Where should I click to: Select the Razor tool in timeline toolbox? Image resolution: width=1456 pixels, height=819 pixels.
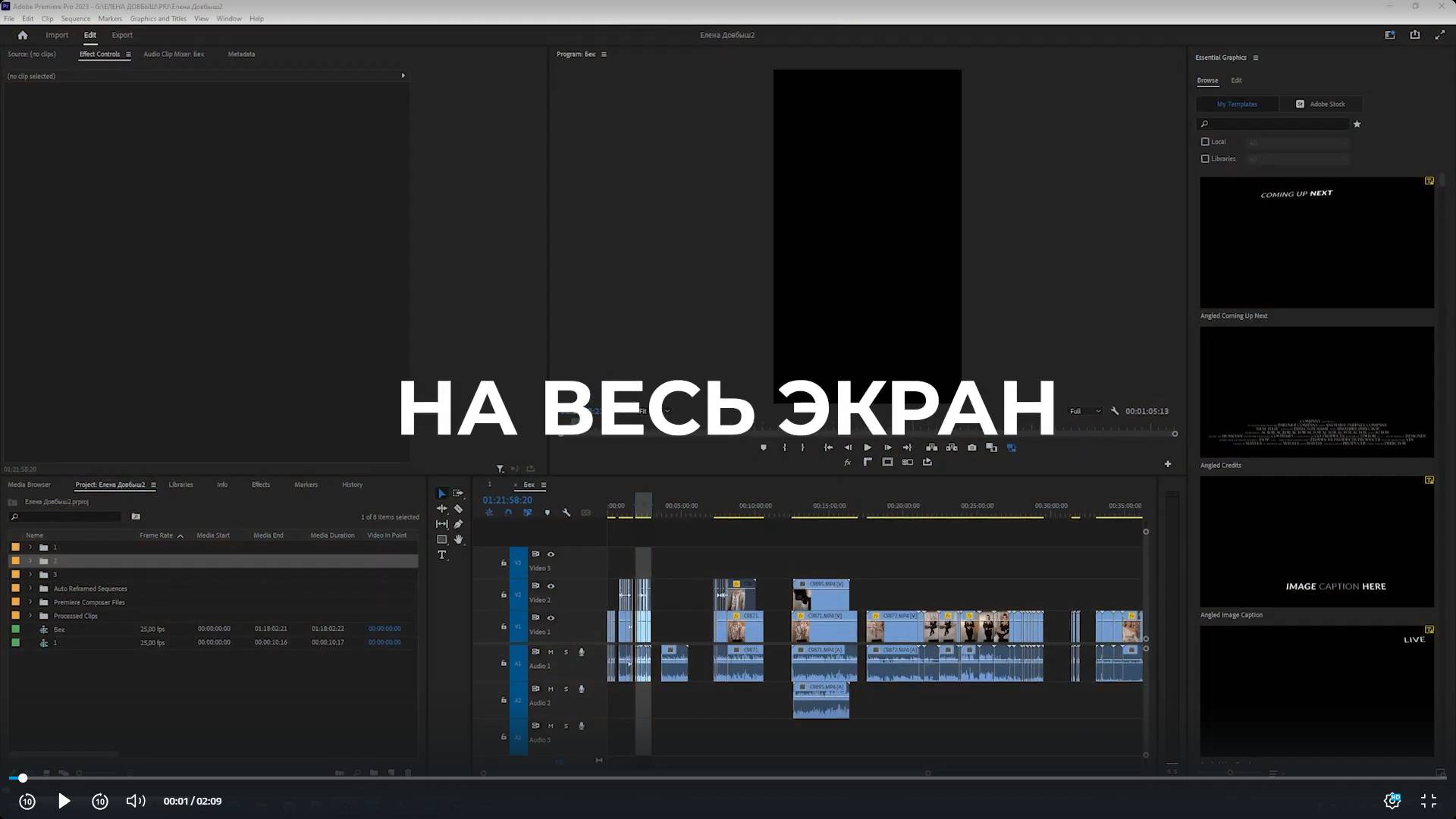(x=458, y=509)
